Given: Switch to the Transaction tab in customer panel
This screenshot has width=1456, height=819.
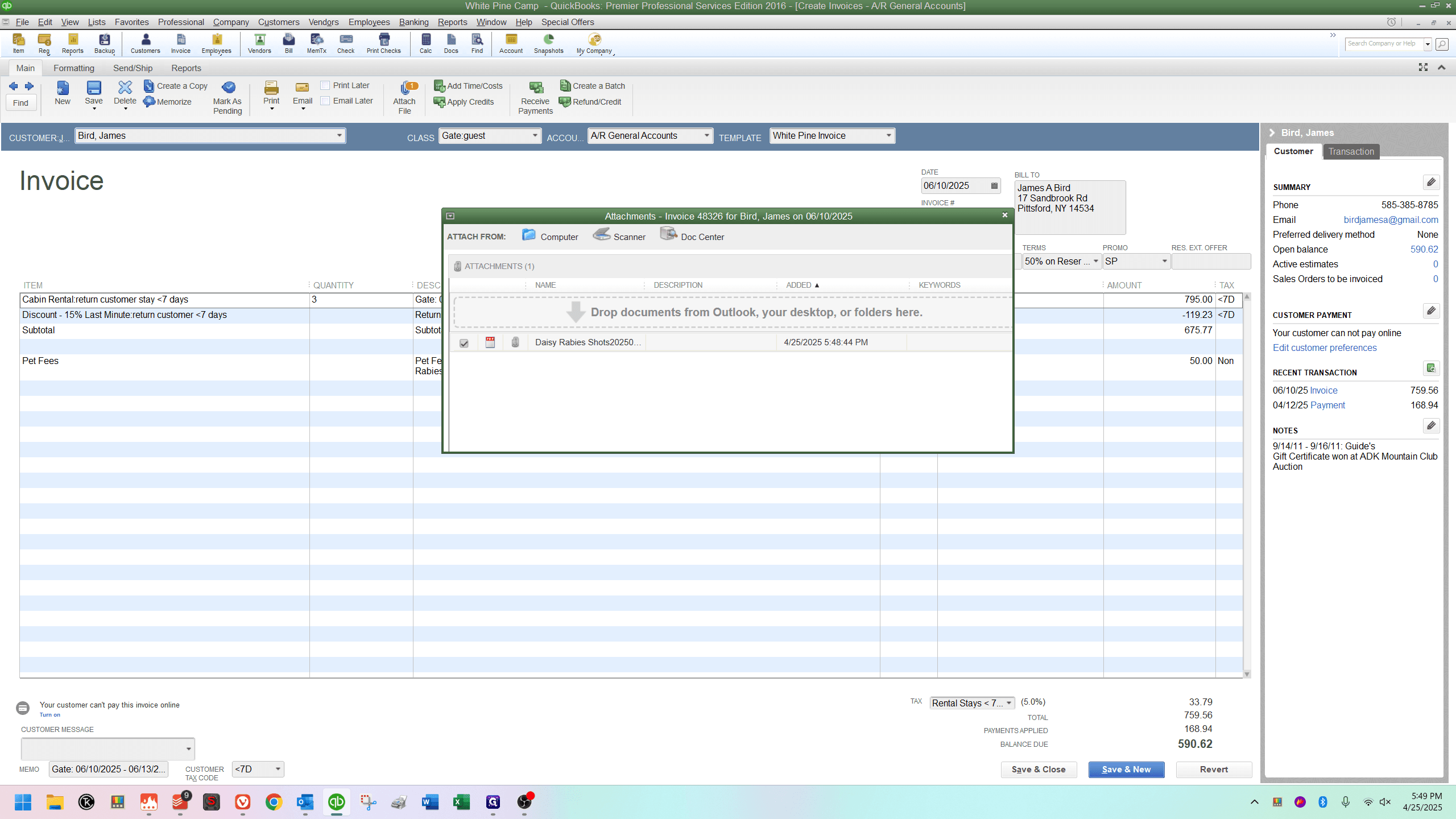Looking at the screenshot, I should (1351, 151).
